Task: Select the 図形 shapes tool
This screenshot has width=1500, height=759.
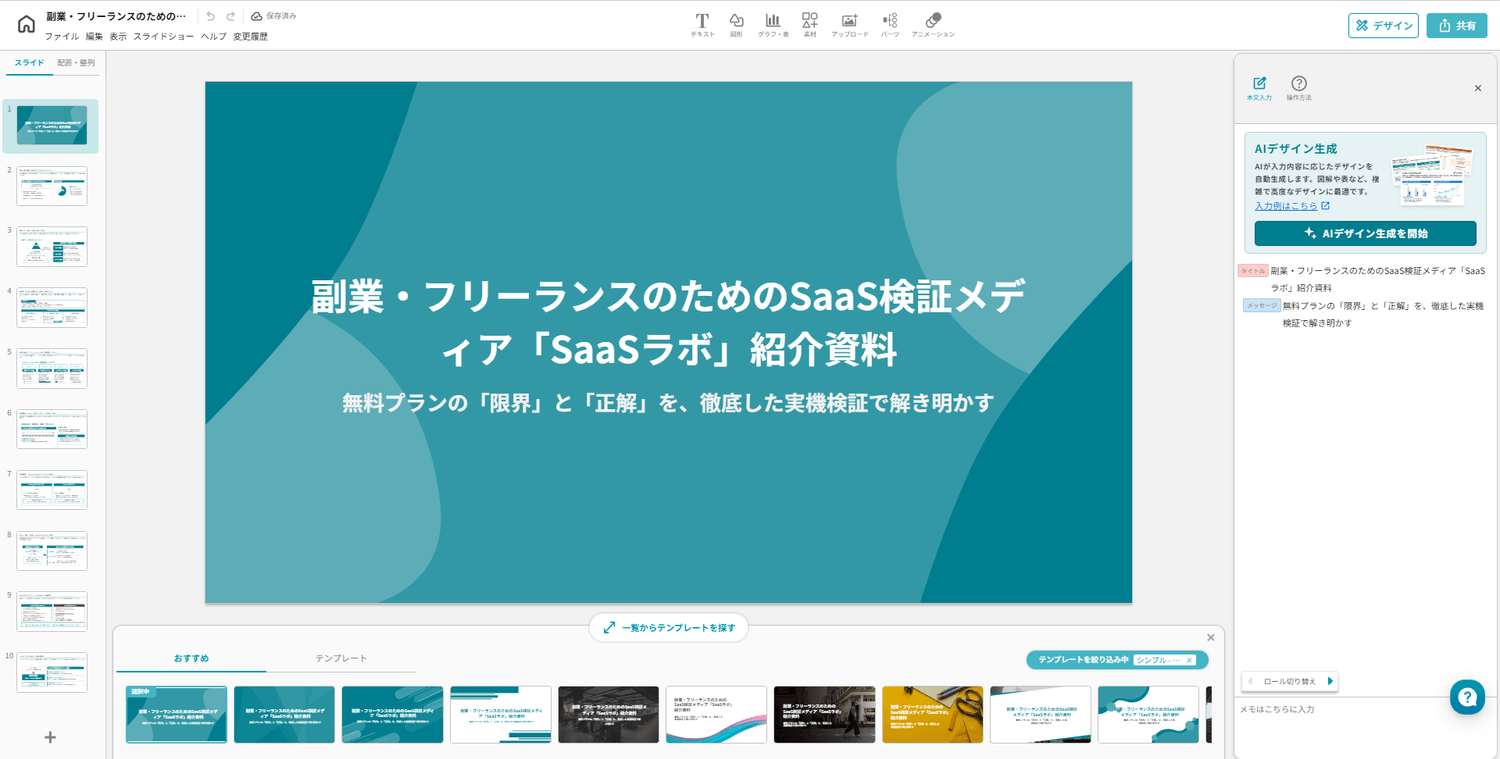Action: [x=736, y=25]
